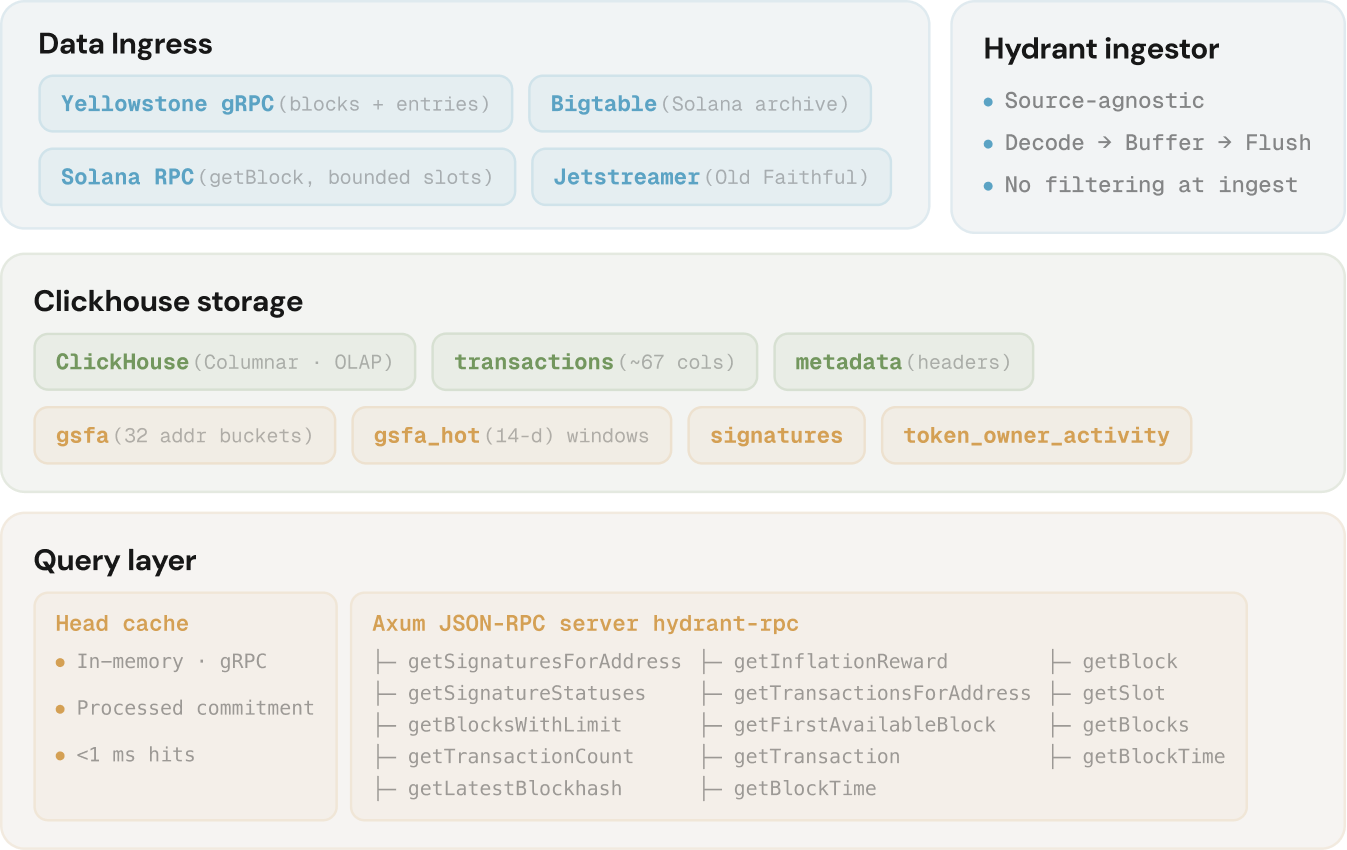Select the Jetstreamer (Old Faithful) chip
The height and width of the screenshot is (850, 1347).
click(x=711, y=177)
